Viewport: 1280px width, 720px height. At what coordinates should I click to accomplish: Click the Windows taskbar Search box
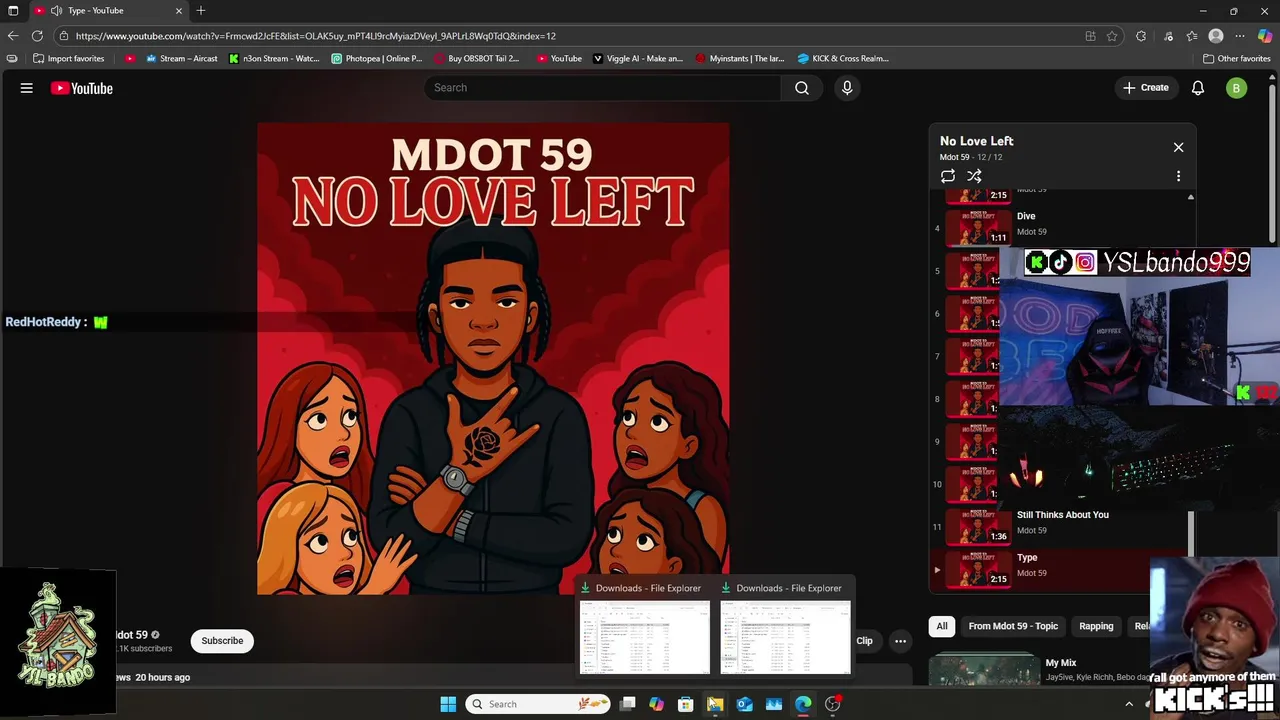pos(540,704)
